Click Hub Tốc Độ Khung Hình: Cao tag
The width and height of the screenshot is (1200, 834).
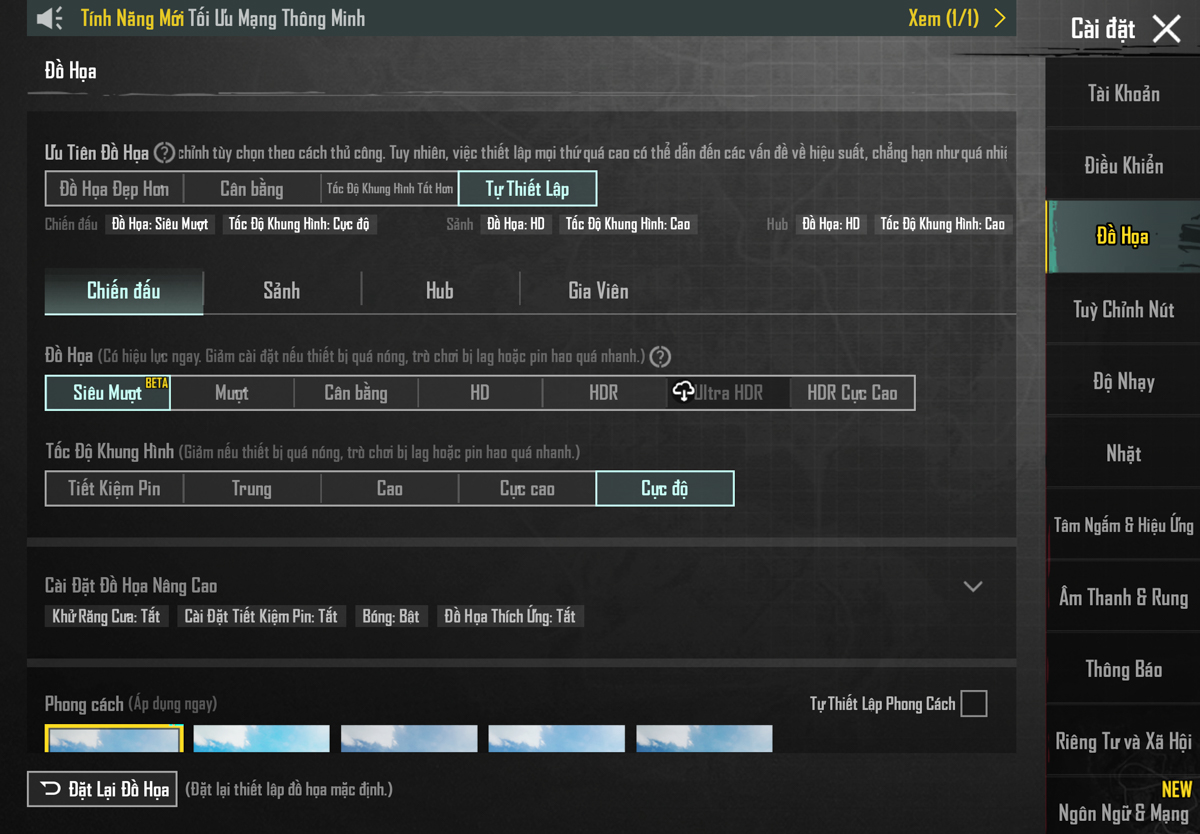(x=943, y=224)
